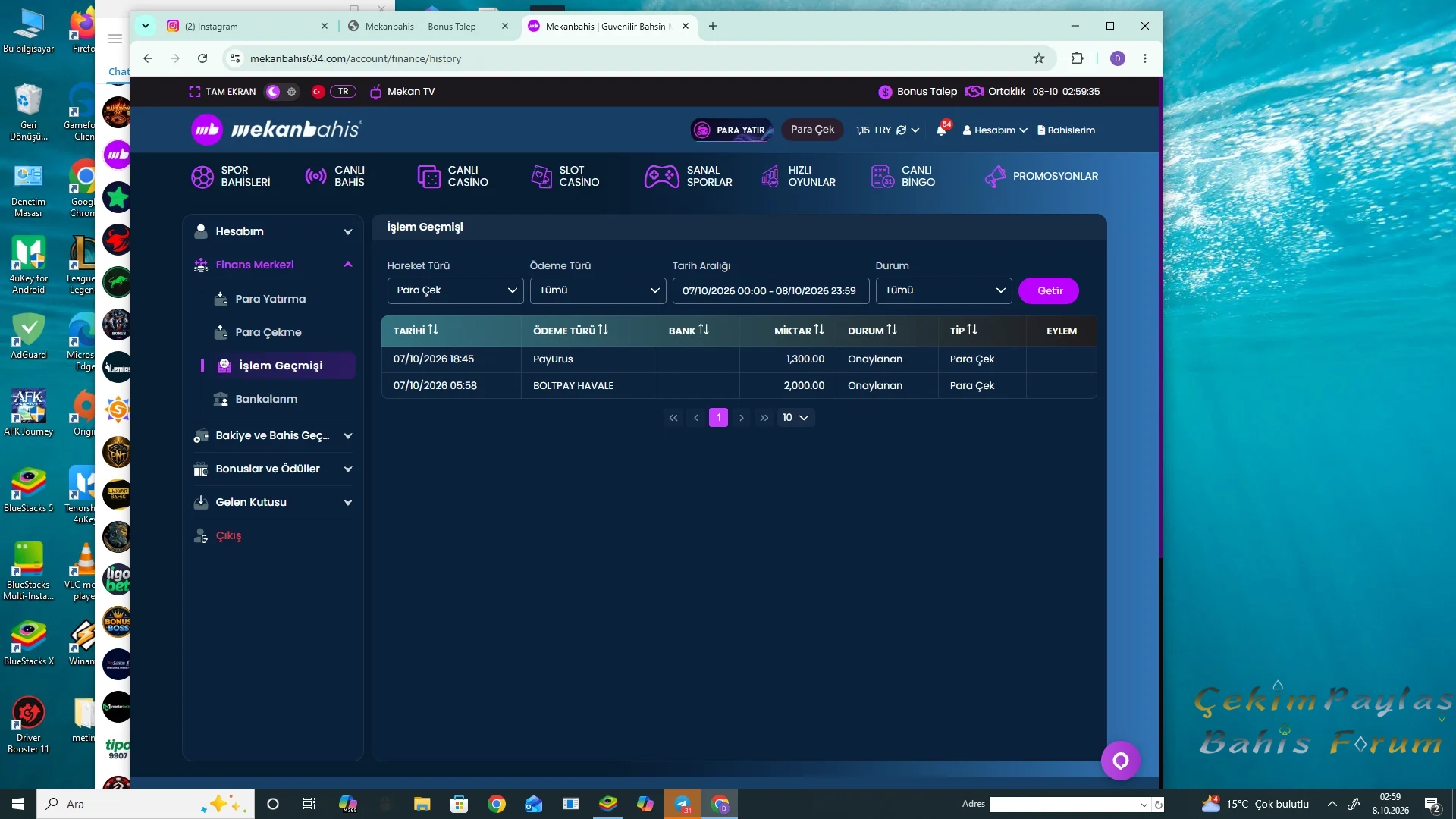Click the PARA YATIR button
1456x819 pixels.
pos(731,130)
